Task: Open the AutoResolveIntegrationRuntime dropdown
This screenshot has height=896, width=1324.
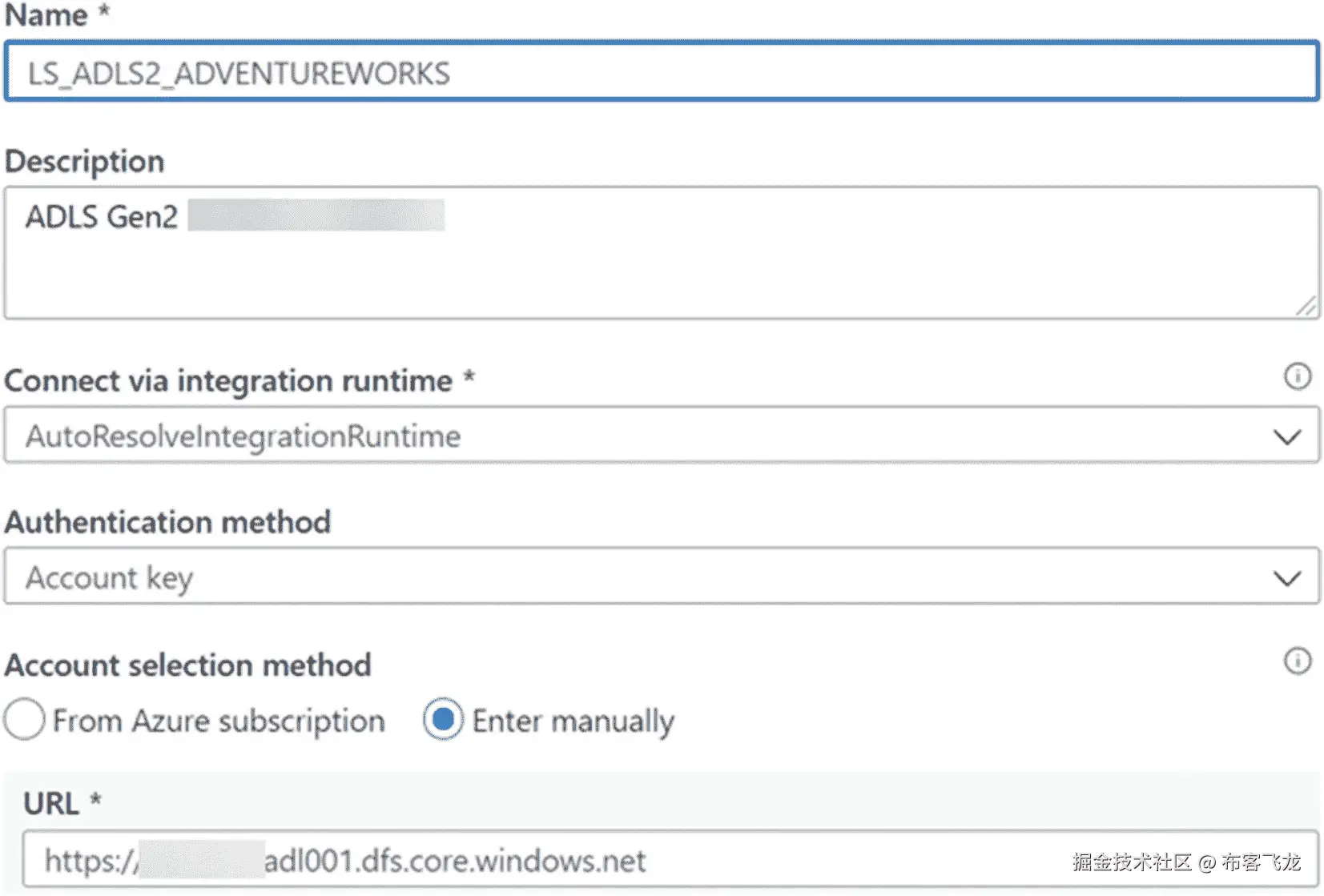Action: (641, 436)
